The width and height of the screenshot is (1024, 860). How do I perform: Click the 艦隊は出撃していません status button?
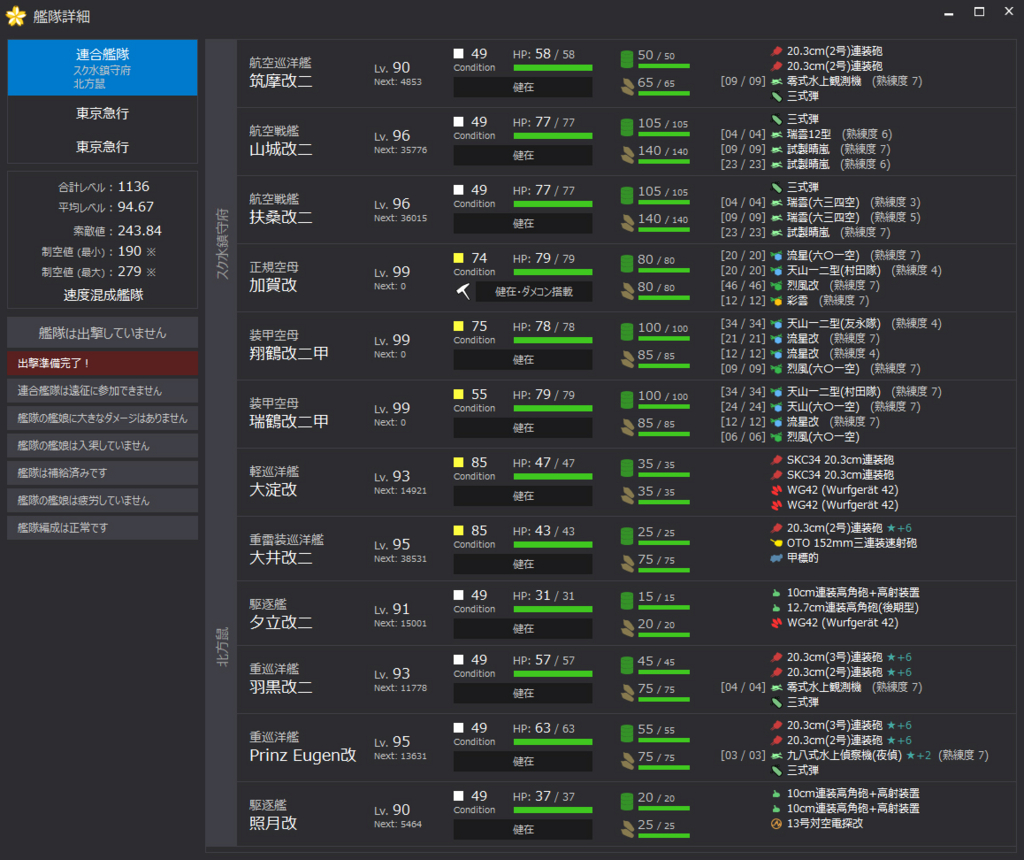coord(103,333)
